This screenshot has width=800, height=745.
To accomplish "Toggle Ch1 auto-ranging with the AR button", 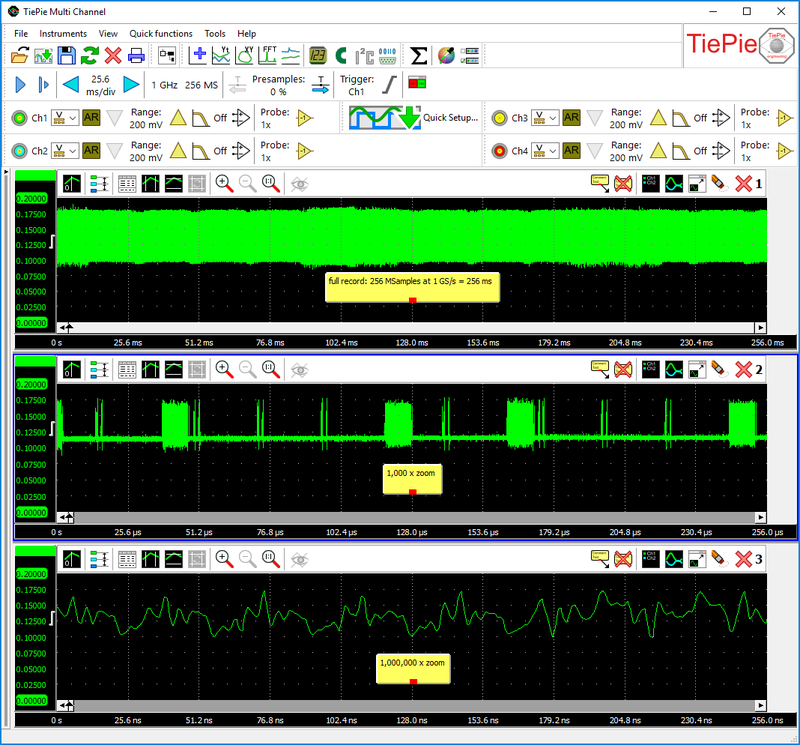I will pos(89,117).
